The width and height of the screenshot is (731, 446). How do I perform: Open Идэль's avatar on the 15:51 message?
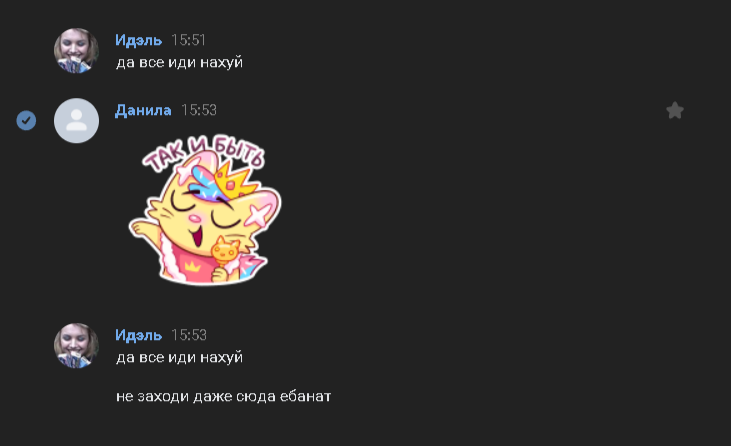point(76,50)
